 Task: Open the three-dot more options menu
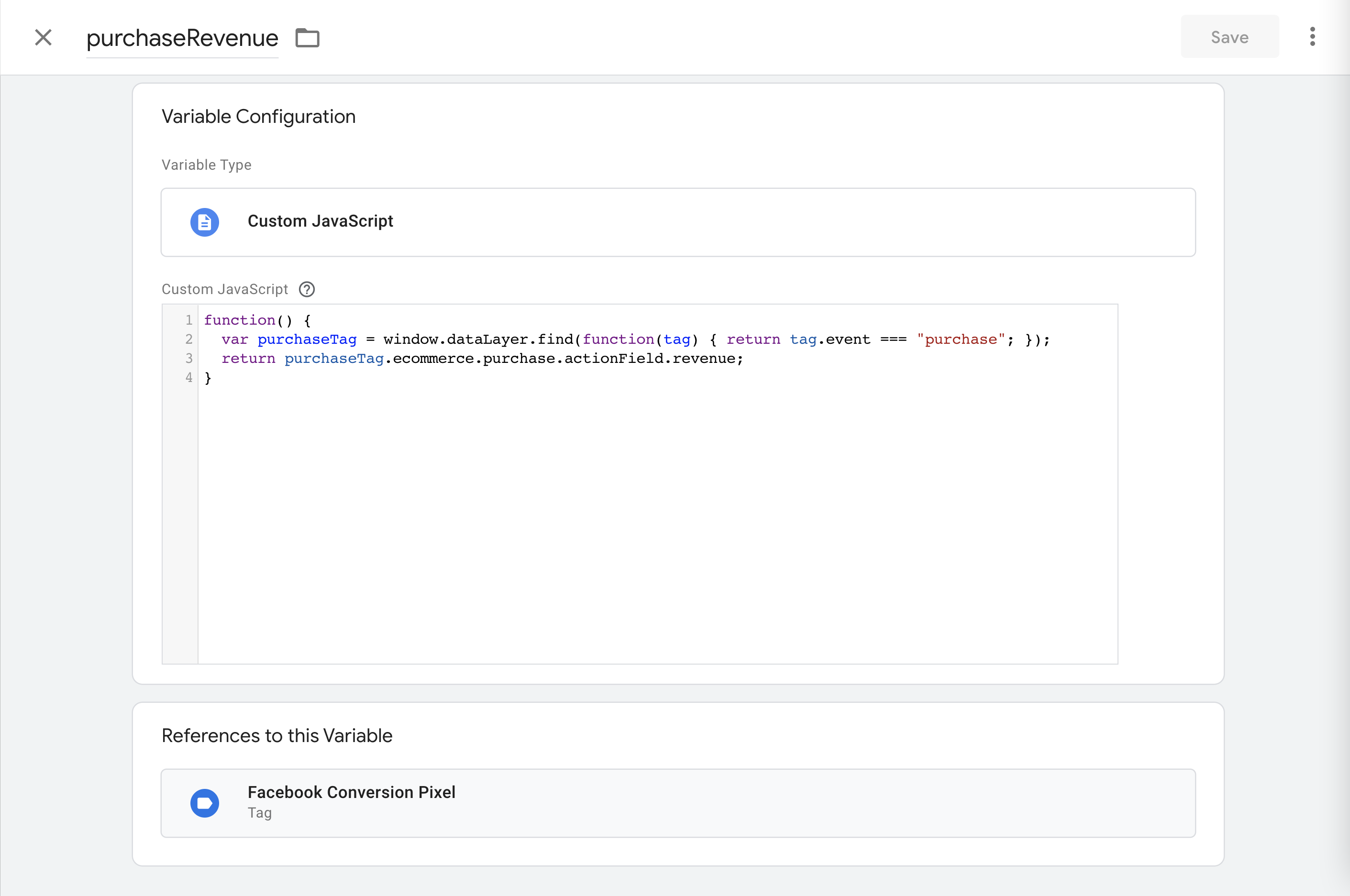pyautogui.click(x=1312, y=37)
